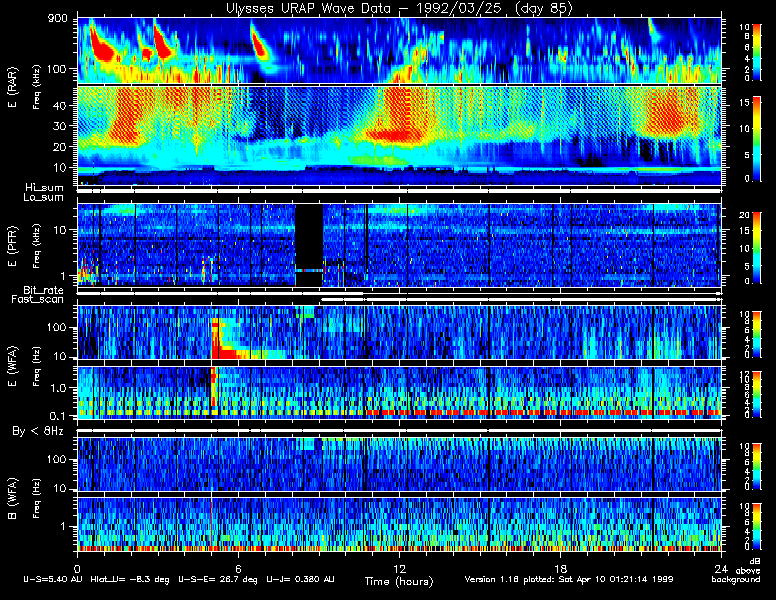Click the '18' hour tick on time axis

pyautogui.click(x=560, y=568)
